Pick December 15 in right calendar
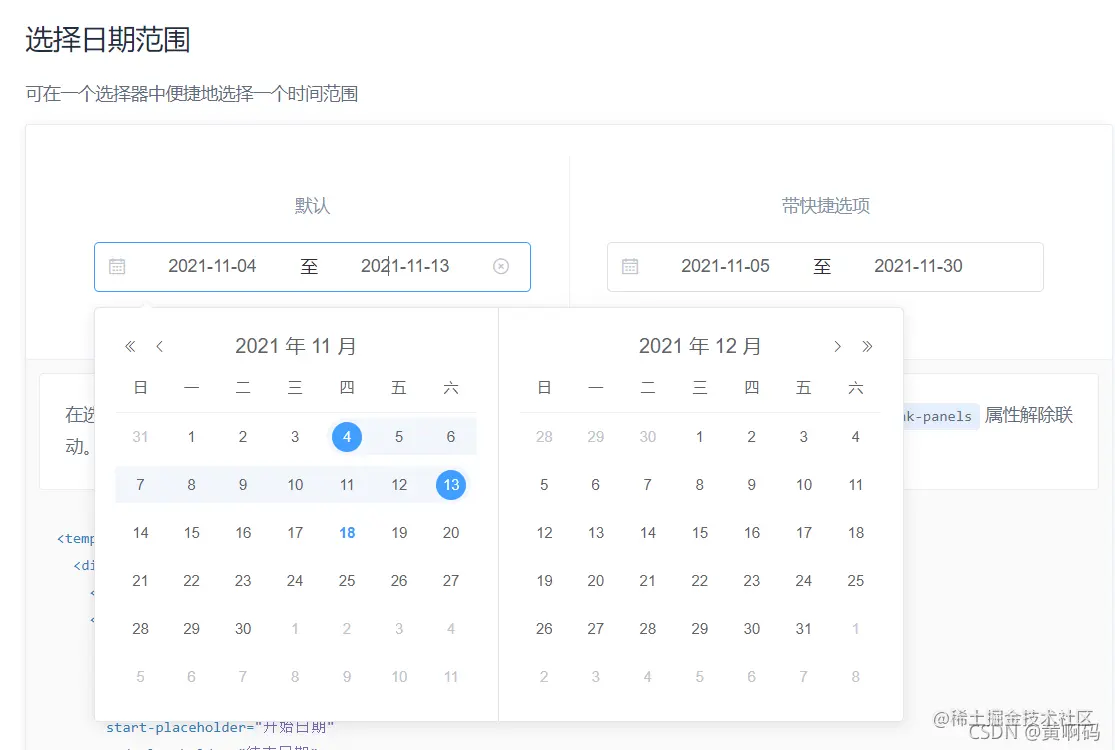Image resolution: width=1115 pixels, height=750 pixels. tap(700, 532)
